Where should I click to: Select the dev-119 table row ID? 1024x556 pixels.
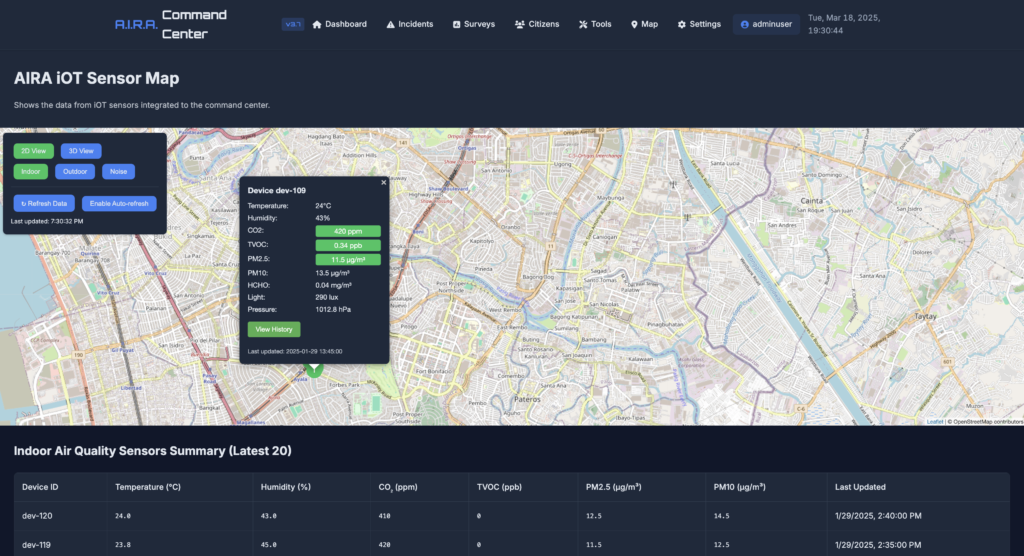[x=36, y=545]
